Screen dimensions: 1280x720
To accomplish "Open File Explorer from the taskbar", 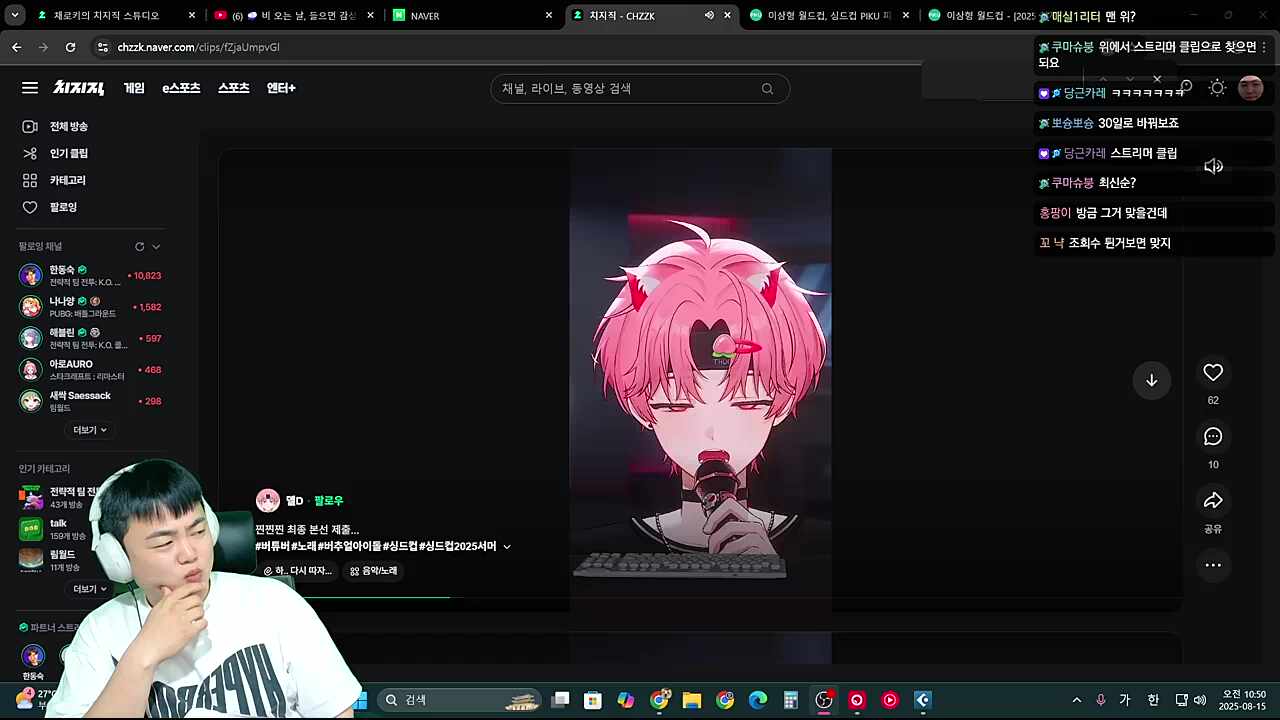I will (692, 700).
